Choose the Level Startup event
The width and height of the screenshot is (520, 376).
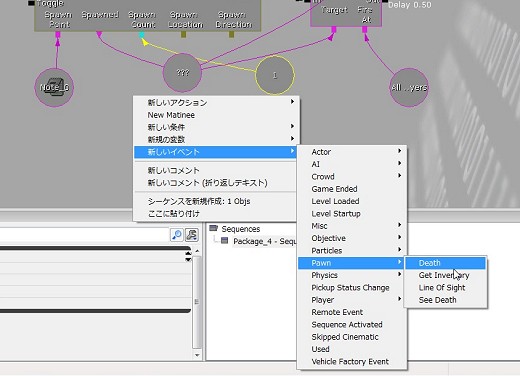click(x=352, y=213)
